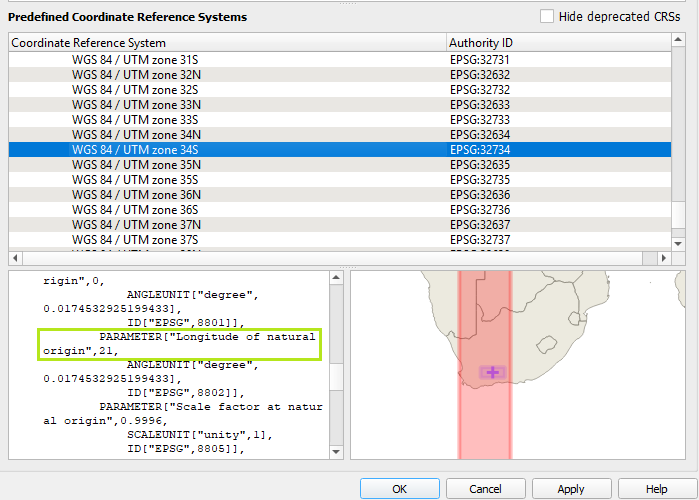Sort by Authority ID column header
Viewport: 699px width, 500px height.
click(559, 43)
